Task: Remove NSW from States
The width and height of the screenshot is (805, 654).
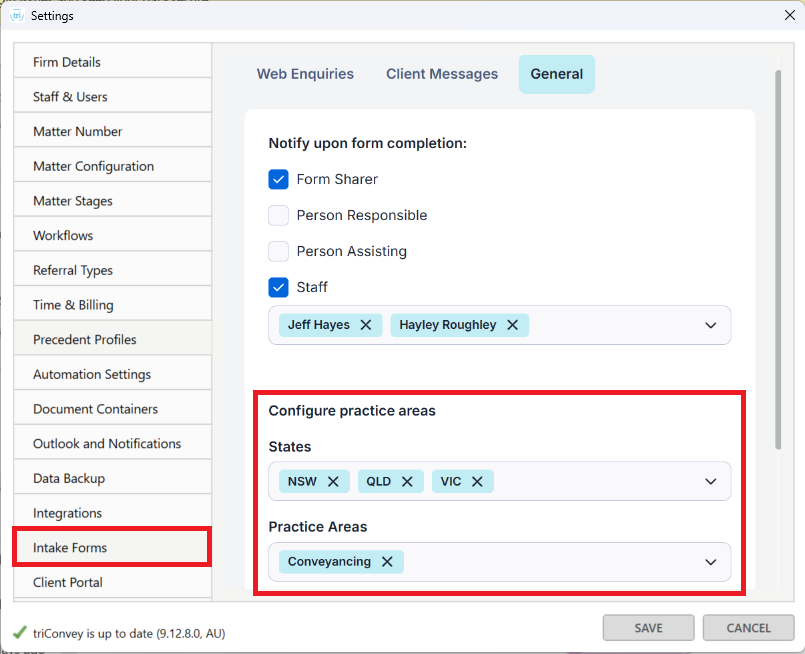Action: (333, 481)
